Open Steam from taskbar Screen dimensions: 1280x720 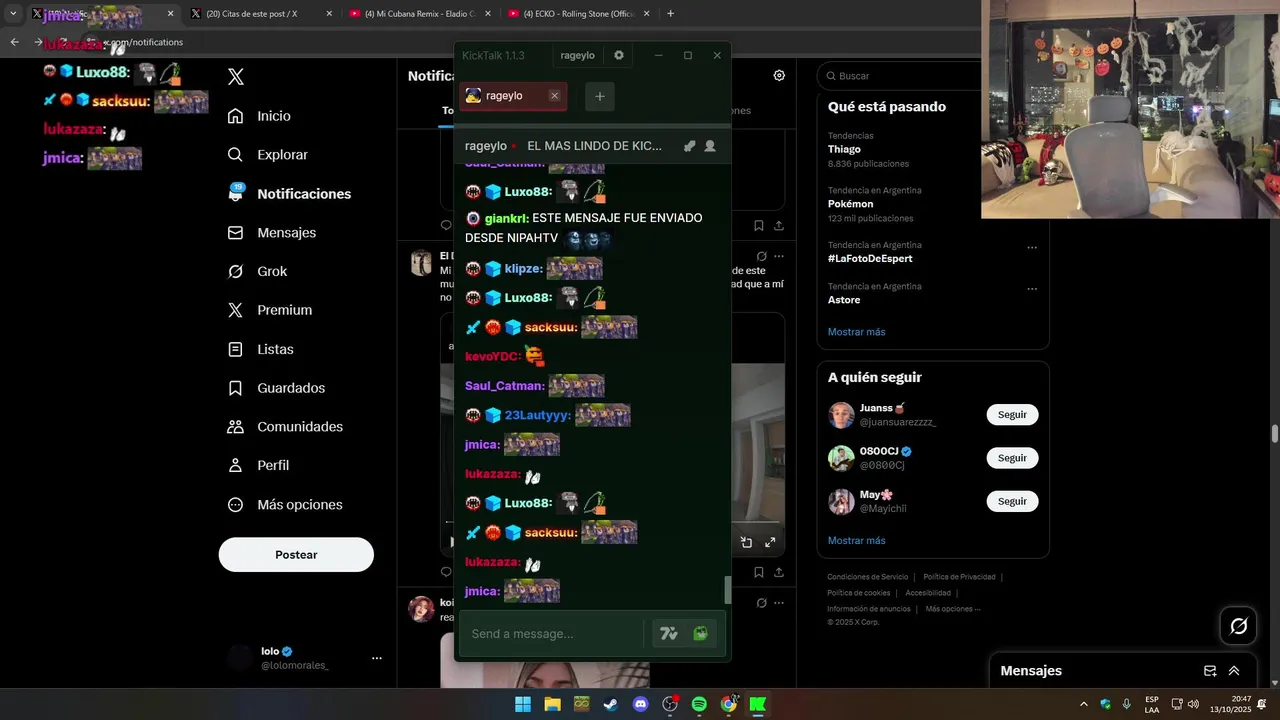(x=610, y=705)
